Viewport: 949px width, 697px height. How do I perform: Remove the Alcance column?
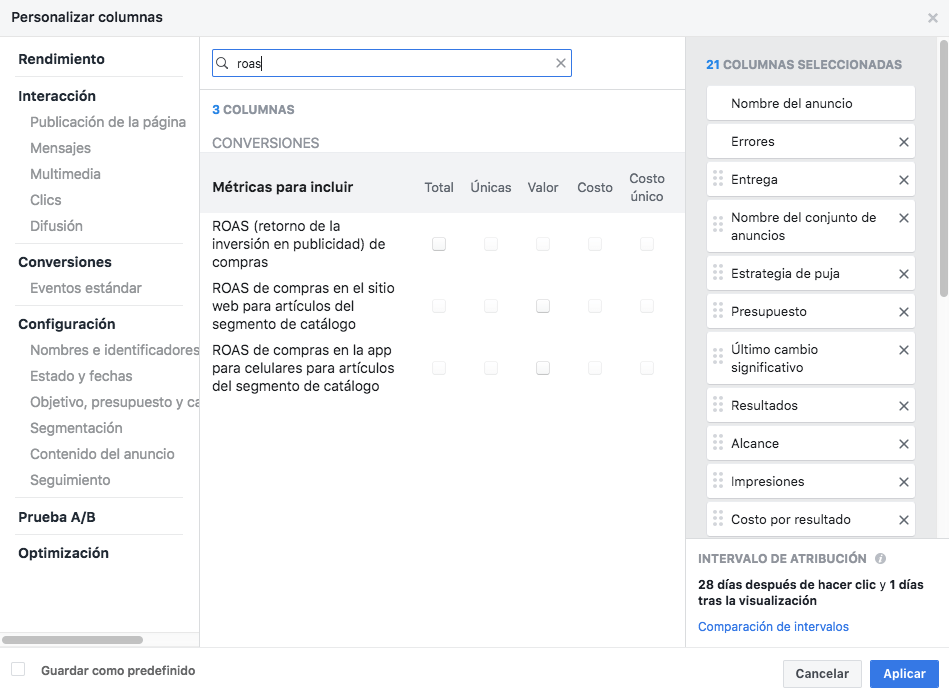pos(904,444)
